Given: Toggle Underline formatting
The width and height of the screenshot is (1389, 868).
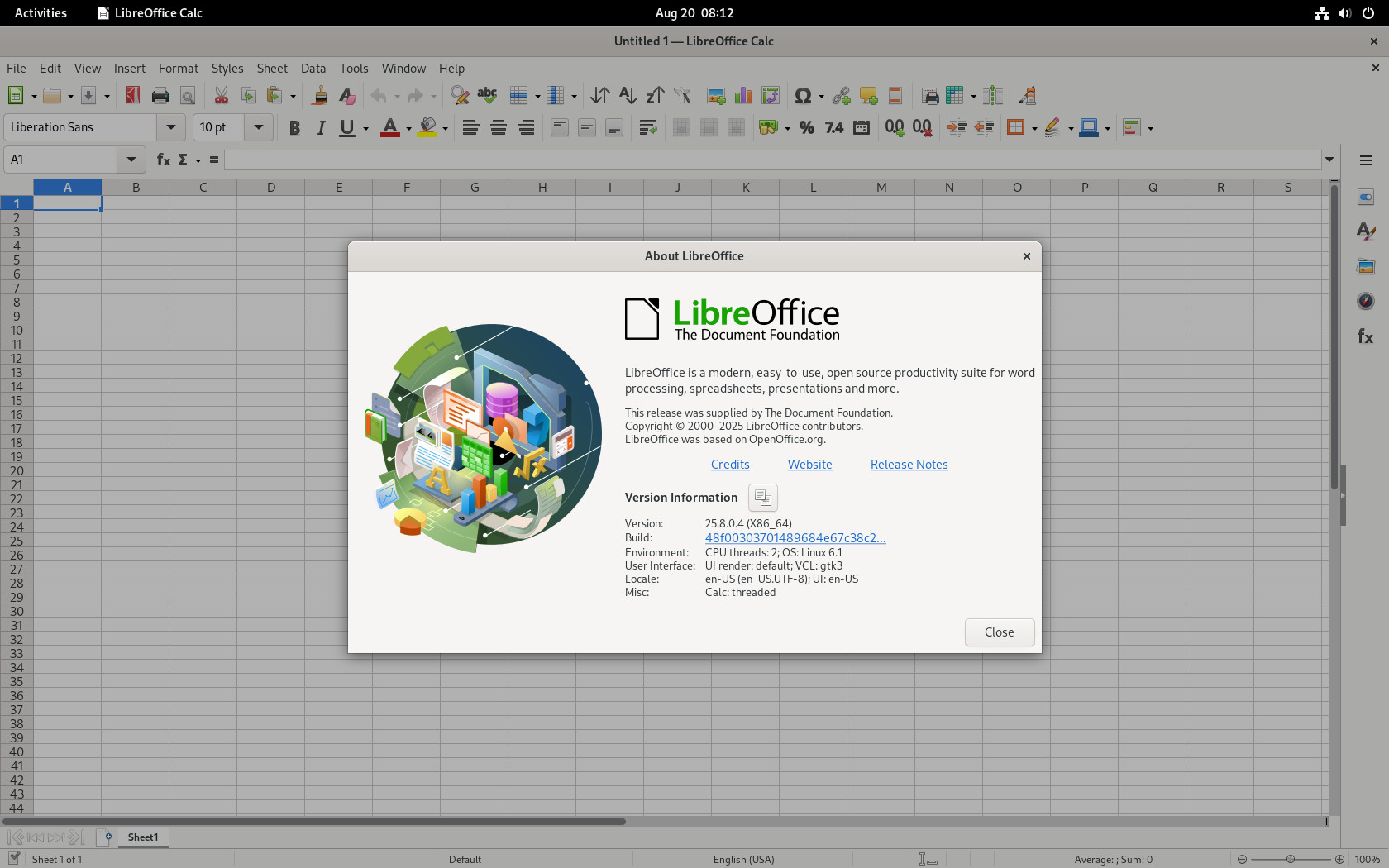Looking at the screenshot, I should click(x=347, y=127).
